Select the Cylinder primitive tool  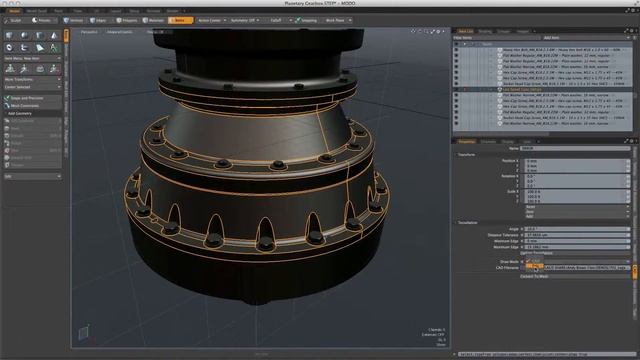[x=39, y=36]
